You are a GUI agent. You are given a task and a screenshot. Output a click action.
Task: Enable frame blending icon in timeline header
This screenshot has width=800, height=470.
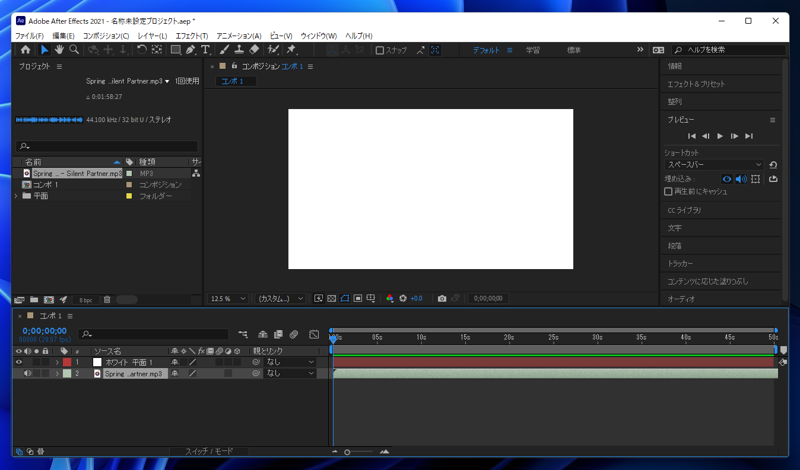[x=278, y=334]
